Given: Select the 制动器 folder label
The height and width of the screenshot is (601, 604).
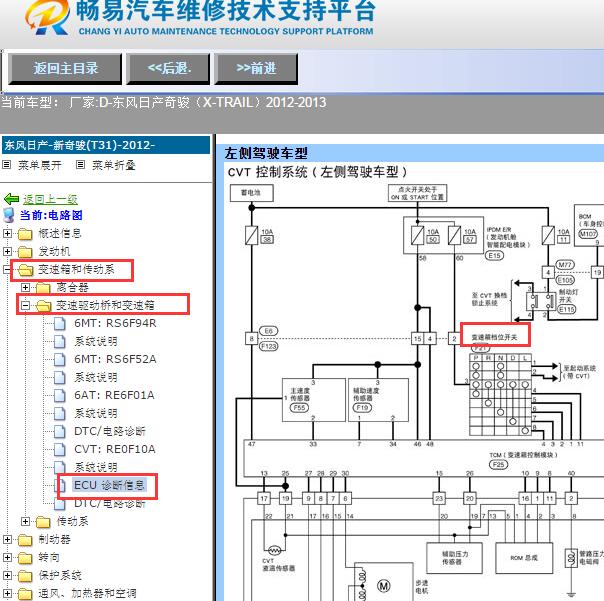Looking at the screenshot, I should pyautogui.click(x=54, y=539).
